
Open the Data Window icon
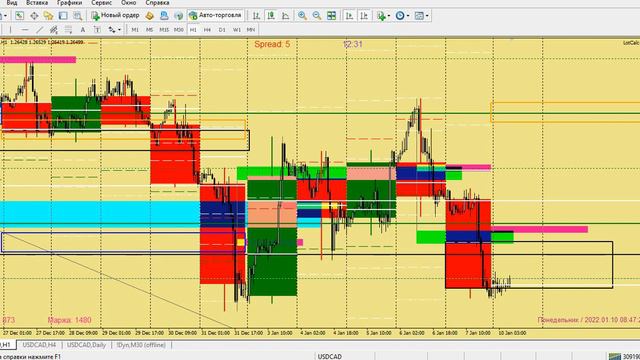pyautogui.click(x=34, y=16)
